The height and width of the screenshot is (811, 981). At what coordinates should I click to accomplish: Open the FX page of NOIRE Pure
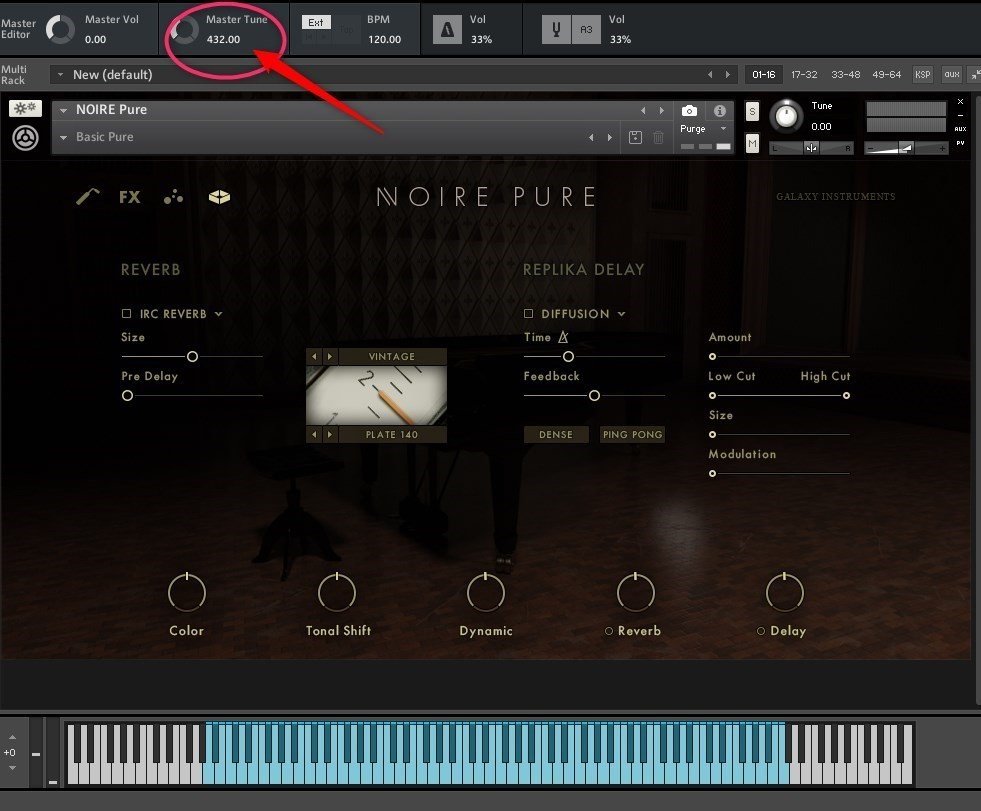(129, 197)
